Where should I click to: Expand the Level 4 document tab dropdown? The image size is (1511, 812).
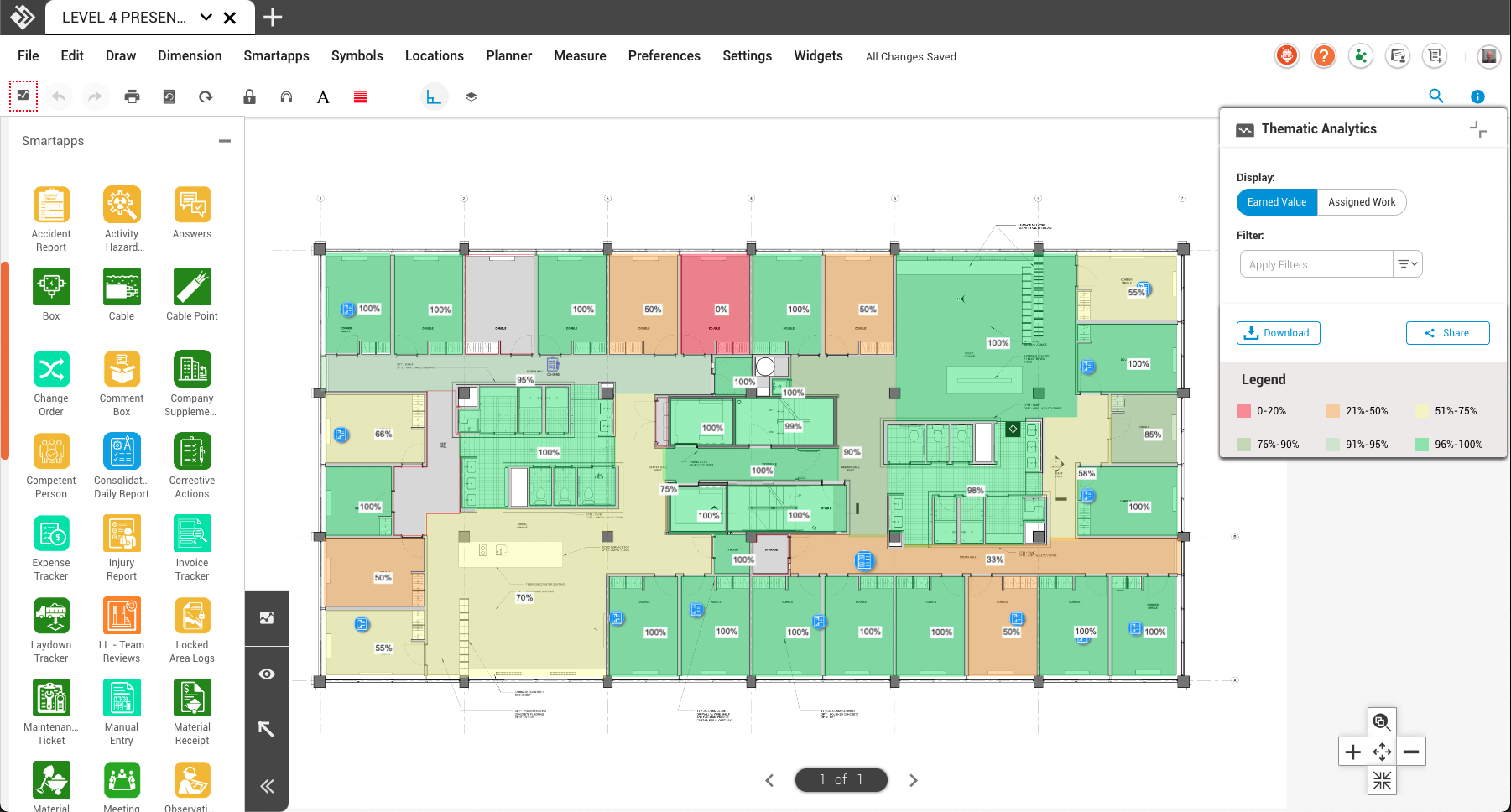point(206,18)
